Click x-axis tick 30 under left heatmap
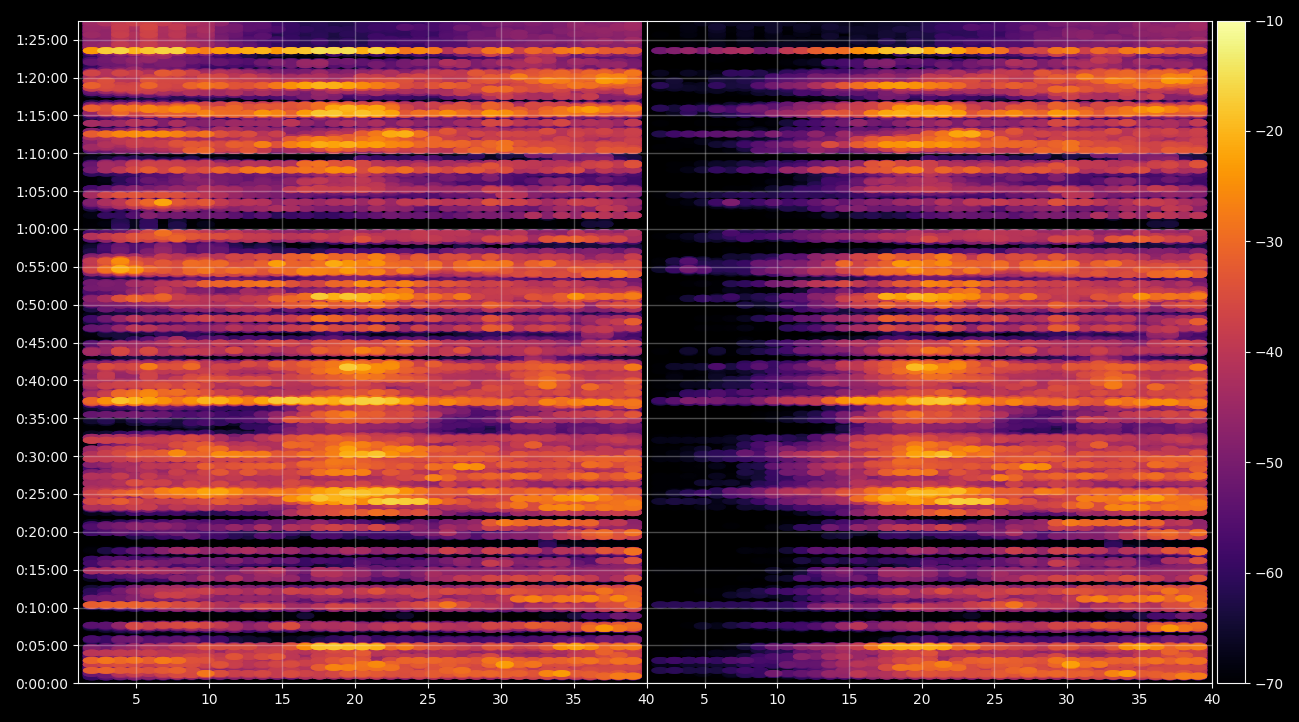The image size is (1299, 722). (501, 699)
